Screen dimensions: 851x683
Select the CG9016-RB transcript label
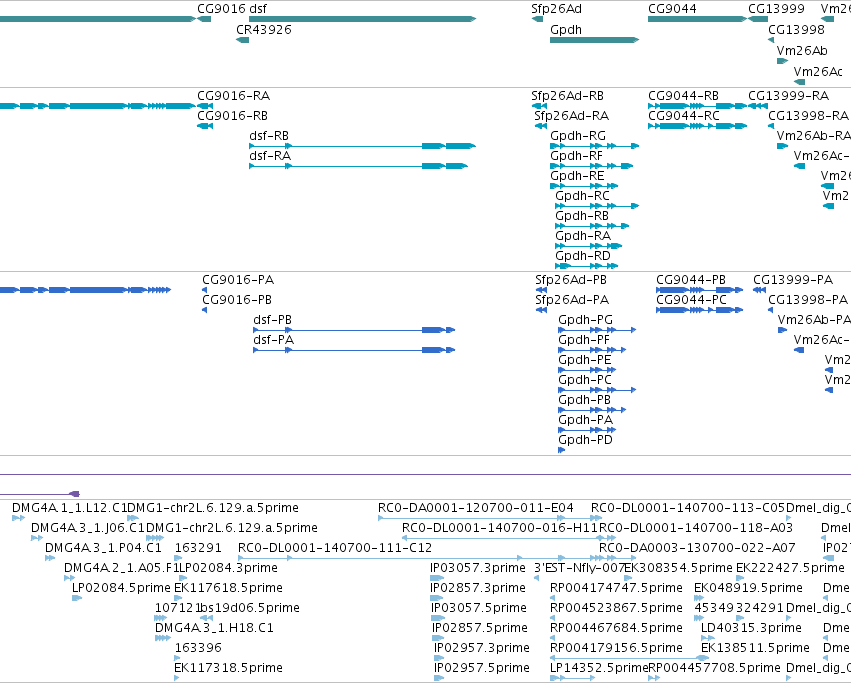coord(232,116)
